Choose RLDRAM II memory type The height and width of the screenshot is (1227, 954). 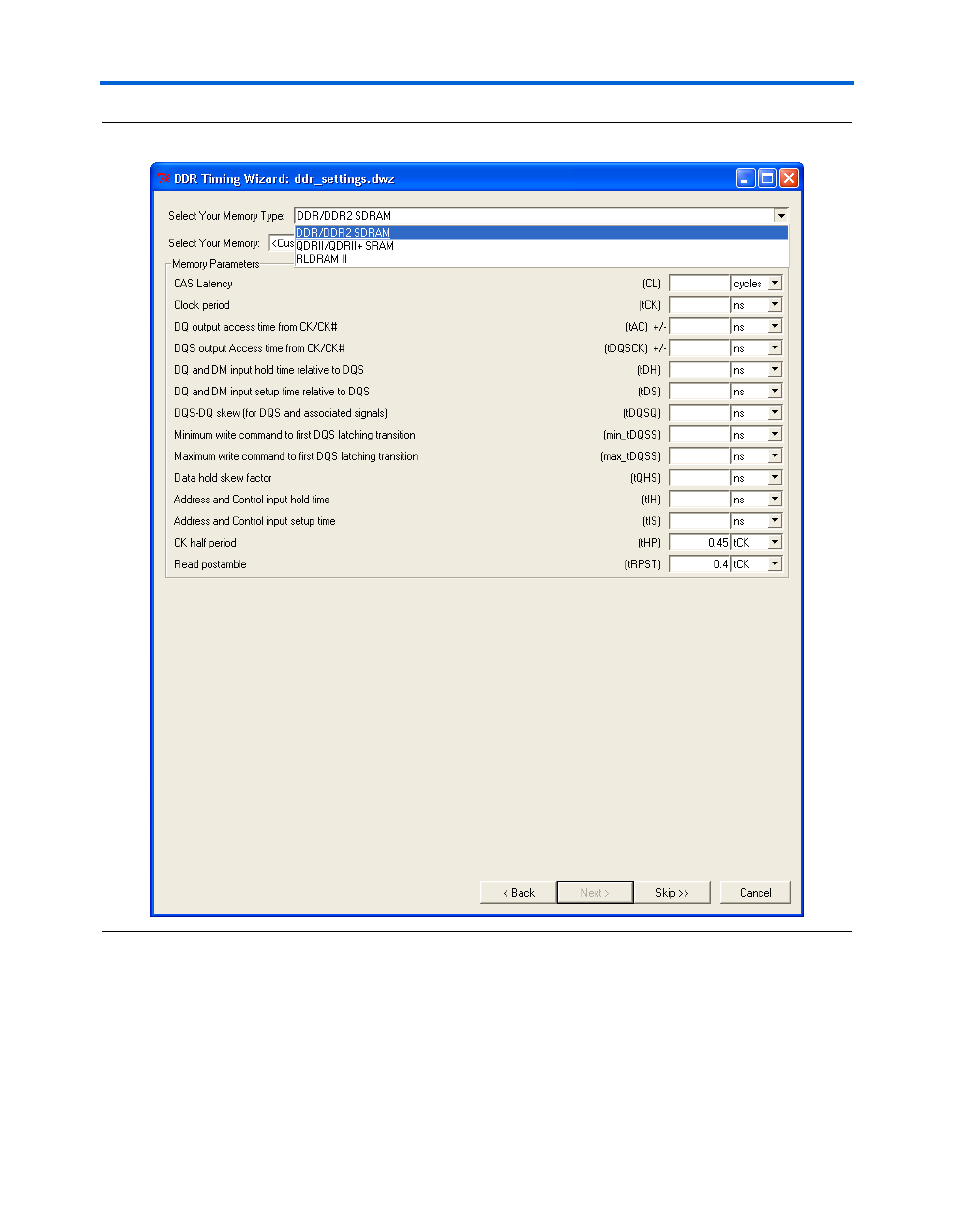pos(541,258)
